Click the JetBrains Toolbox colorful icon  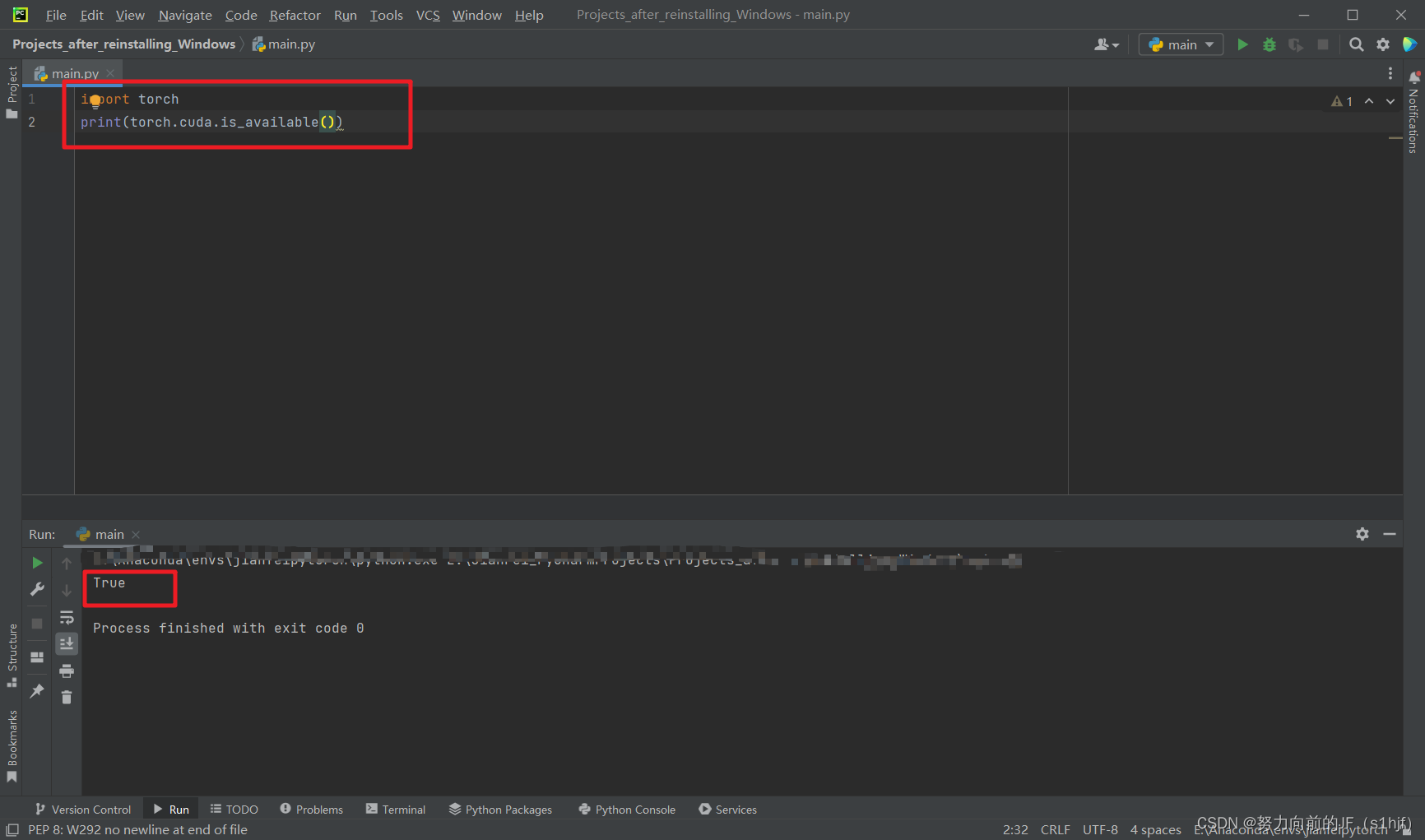coord(1409,44)
